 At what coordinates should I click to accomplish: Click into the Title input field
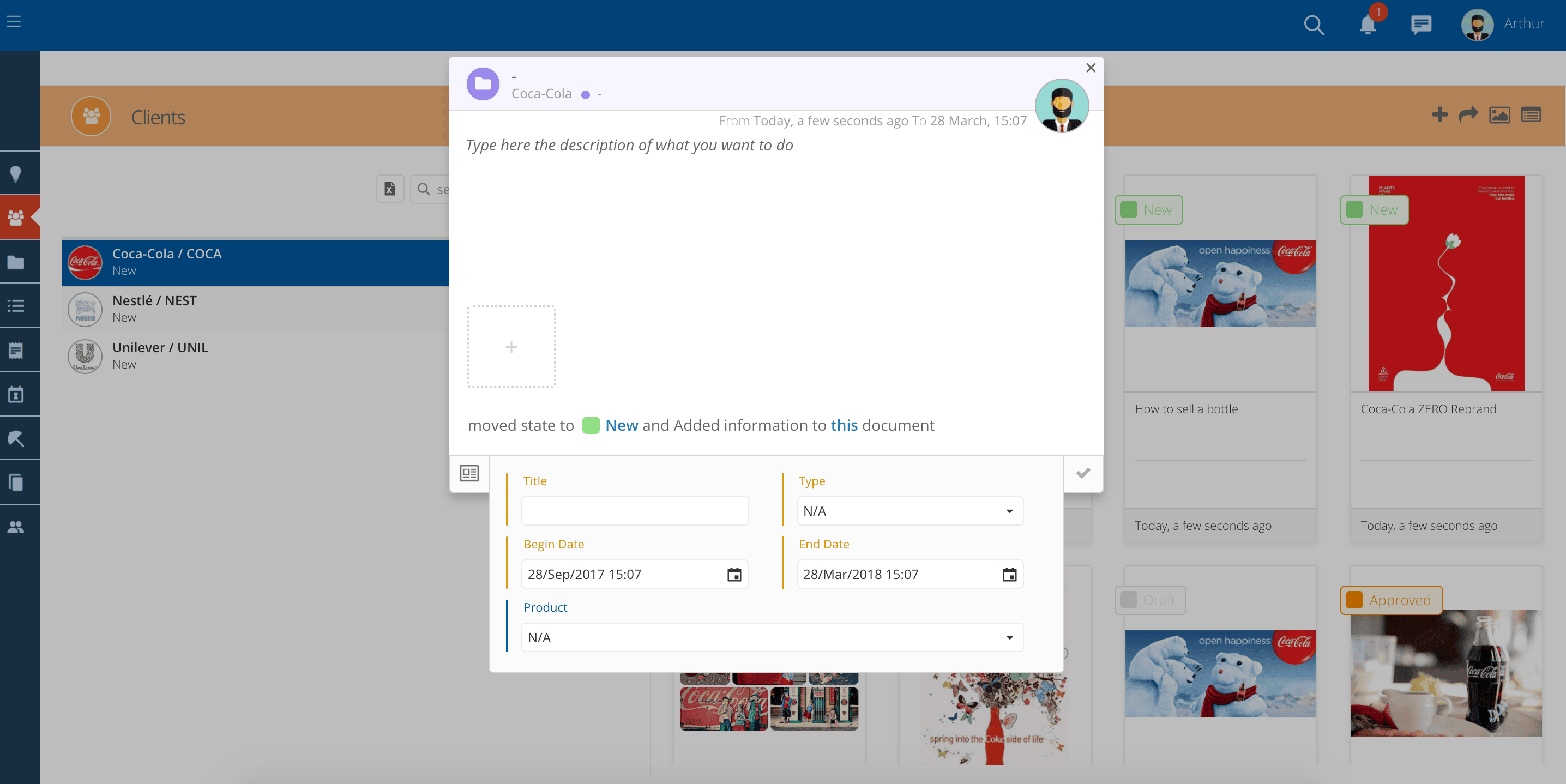(x=634, y=511)
